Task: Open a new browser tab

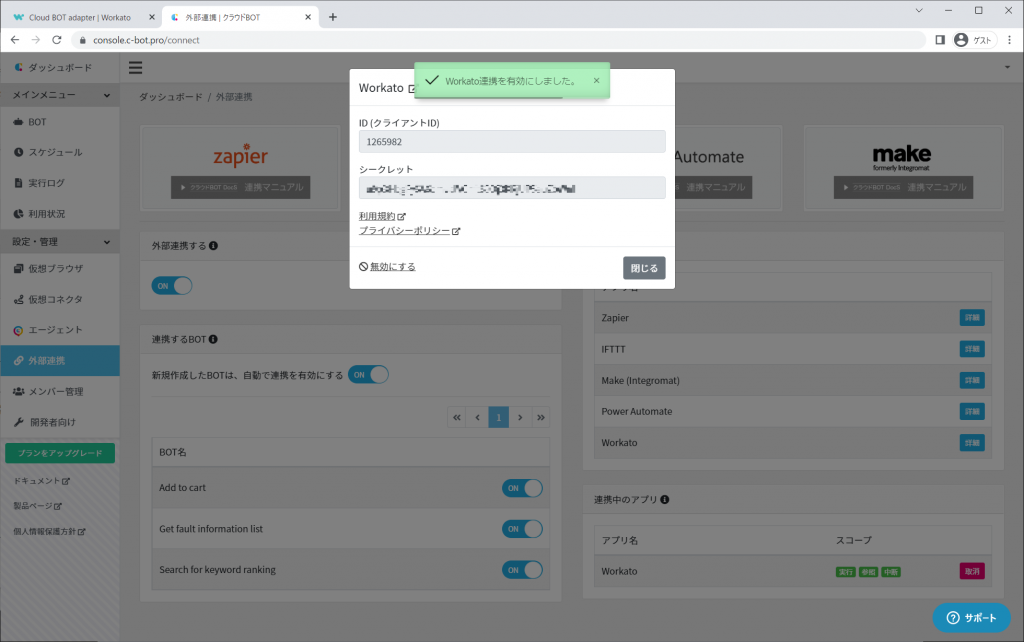Action: coord(332,17)
